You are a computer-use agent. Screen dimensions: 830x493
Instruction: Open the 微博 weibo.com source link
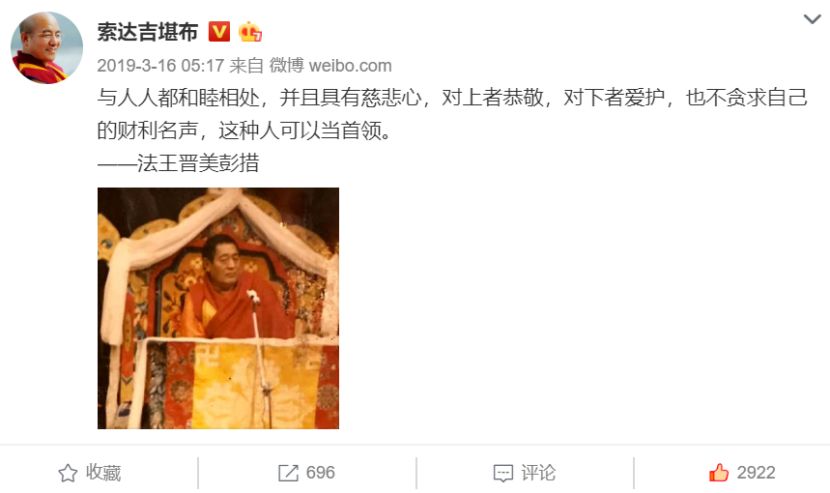tap(330, 66)
